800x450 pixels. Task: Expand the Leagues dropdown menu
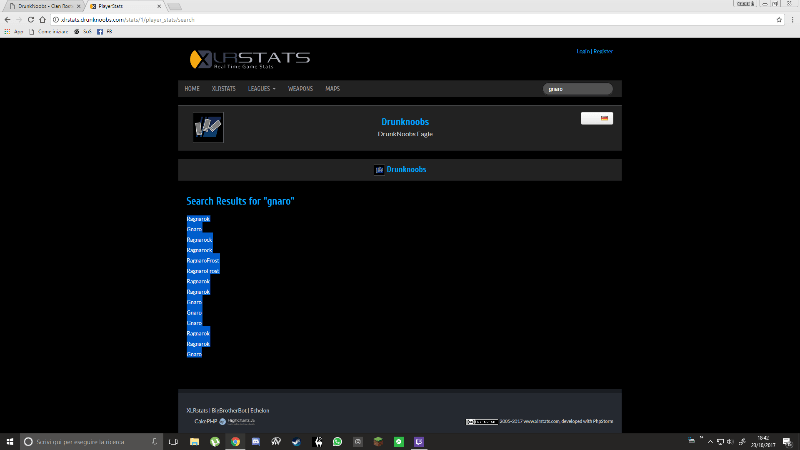(262, 88)
